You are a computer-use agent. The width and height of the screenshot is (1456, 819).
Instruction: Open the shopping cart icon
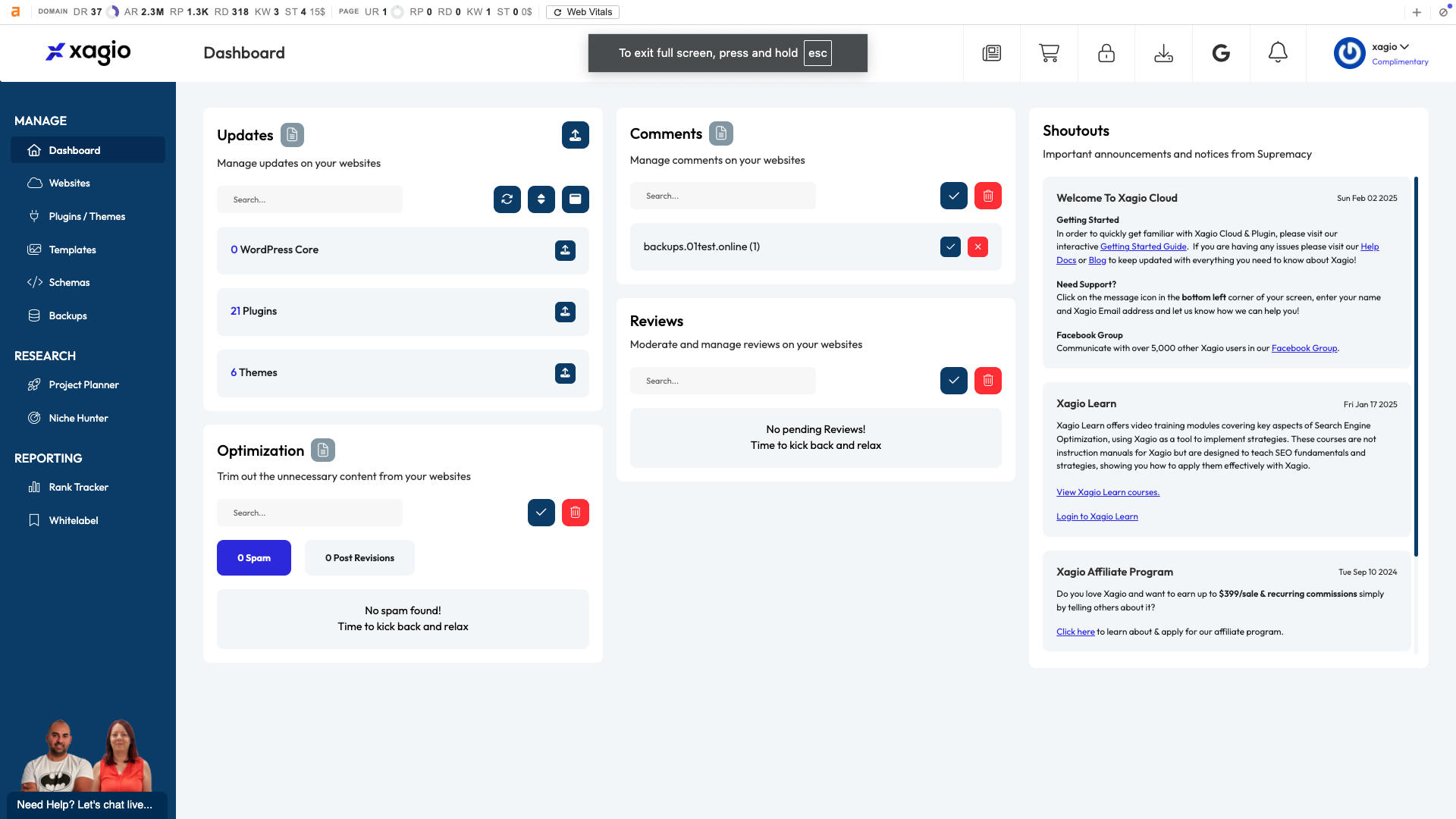pyautogui.click(x=1049, y=53)
